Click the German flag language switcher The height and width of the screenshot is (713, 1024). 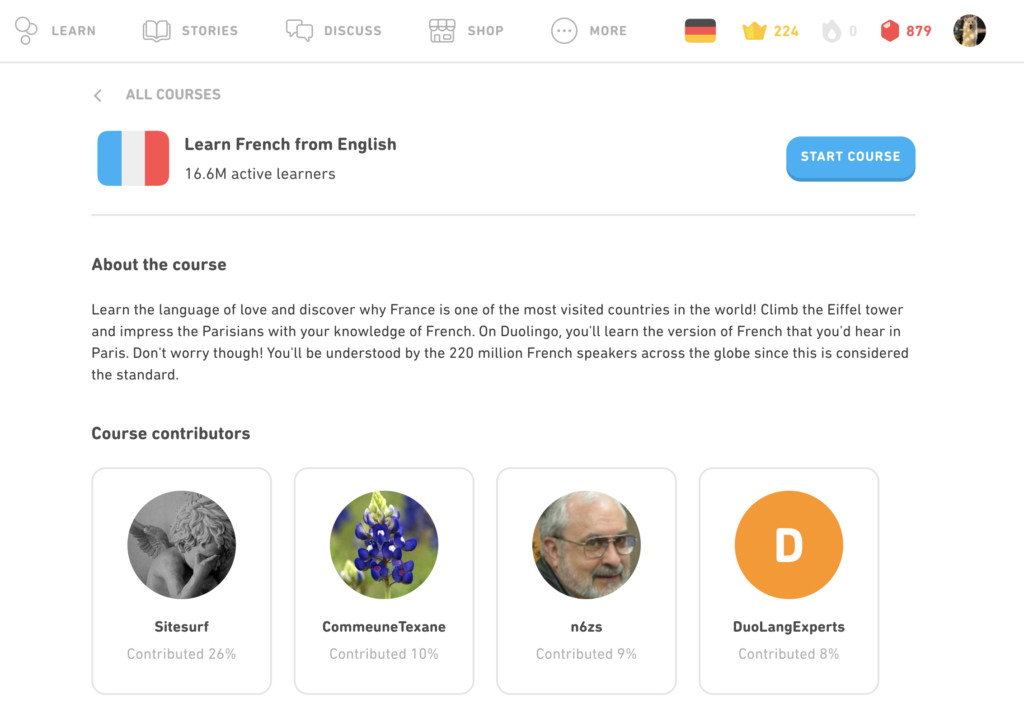(700, 31)
